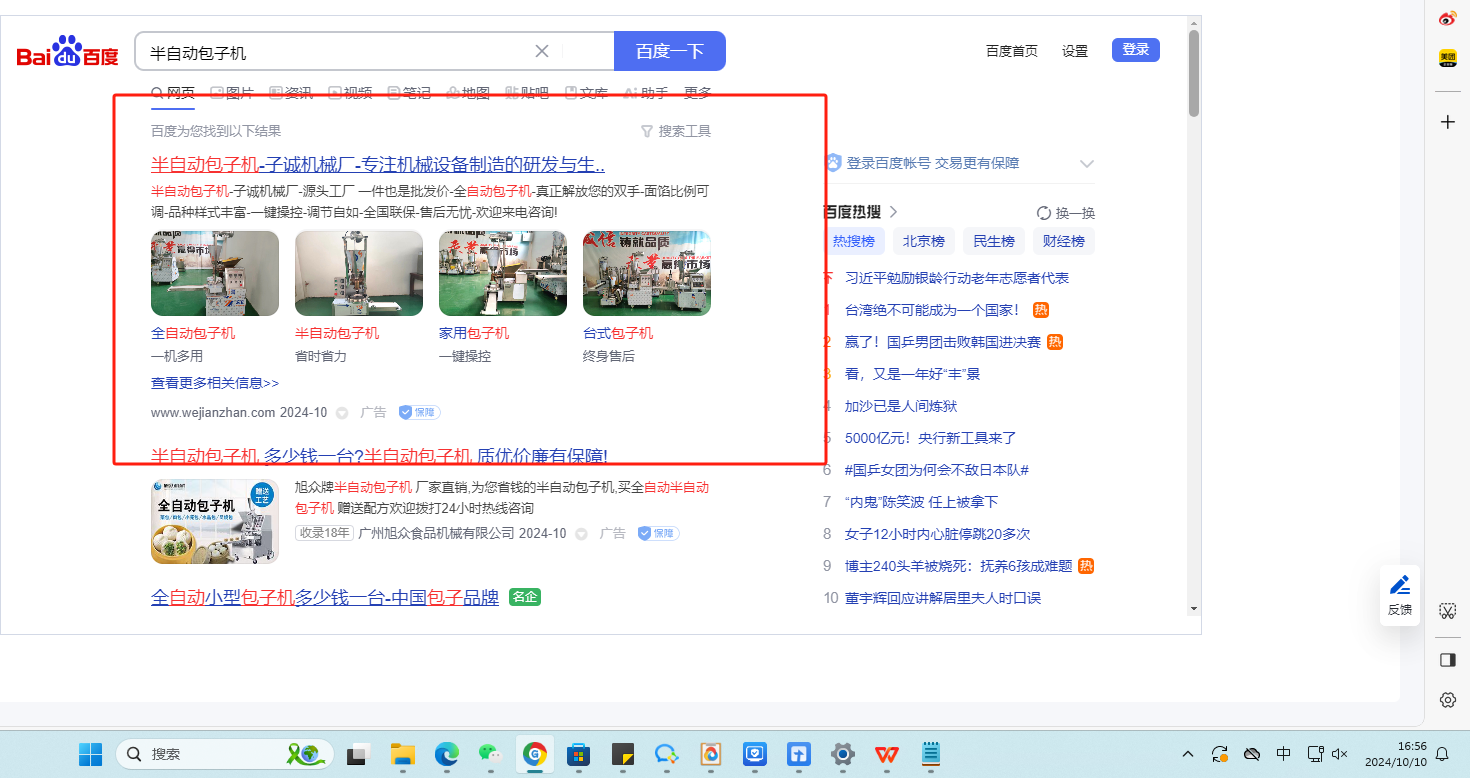Select the 北京榜 hot list tab
The width and height of the screenshot is (1470, 778).
923,241
